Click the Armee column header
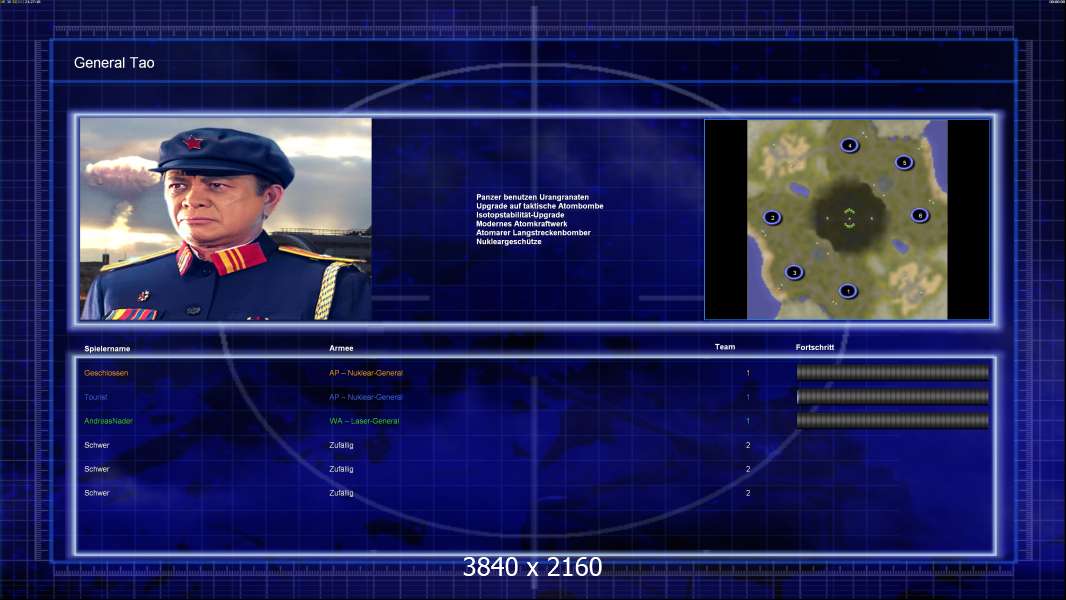This screenshot has height=600, width=1066. [x=341, y=348]
